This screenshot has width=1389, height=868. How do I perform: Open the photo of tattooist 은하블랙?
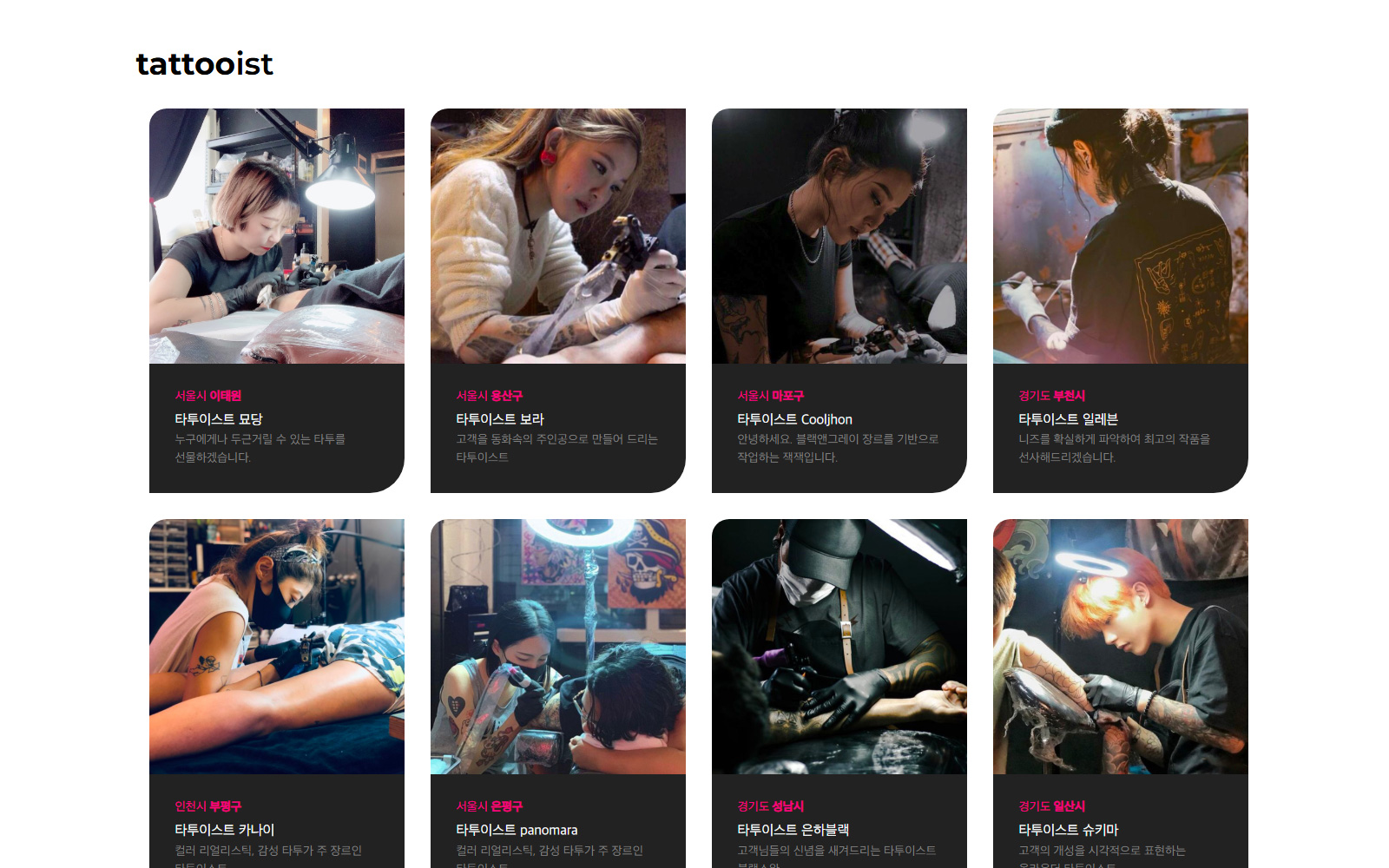pos(839,647)
